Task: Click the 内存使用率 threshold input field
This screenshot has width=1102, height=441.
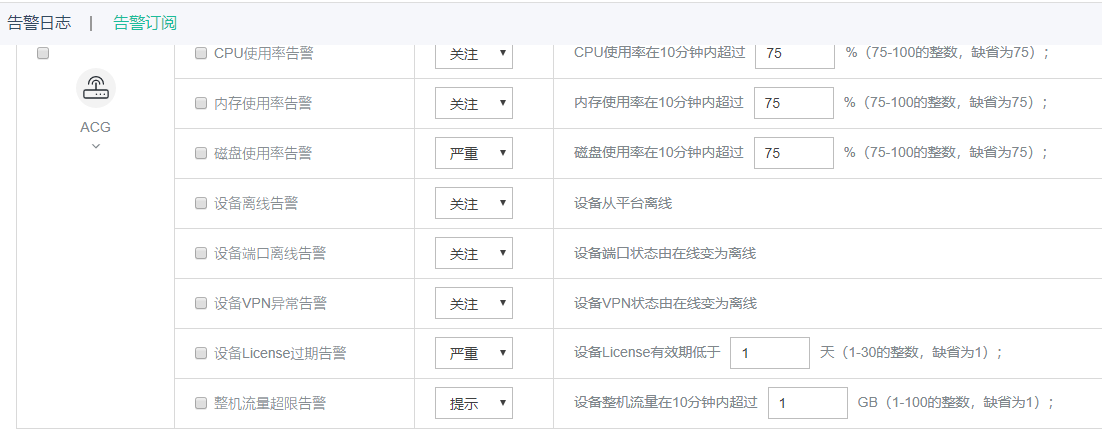Action: [793, 103]
